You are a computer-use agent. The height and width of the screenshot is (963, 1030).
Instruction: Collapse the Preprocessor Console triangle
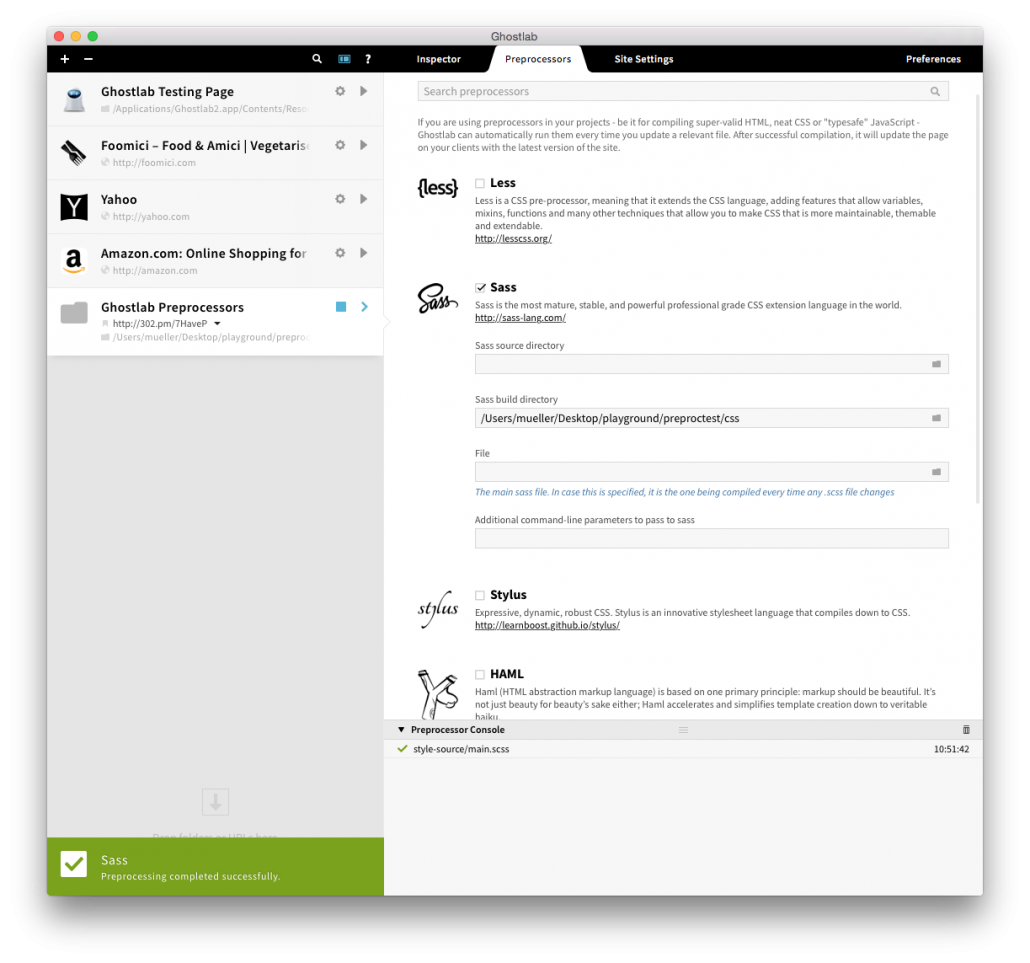tap(401, 730)
